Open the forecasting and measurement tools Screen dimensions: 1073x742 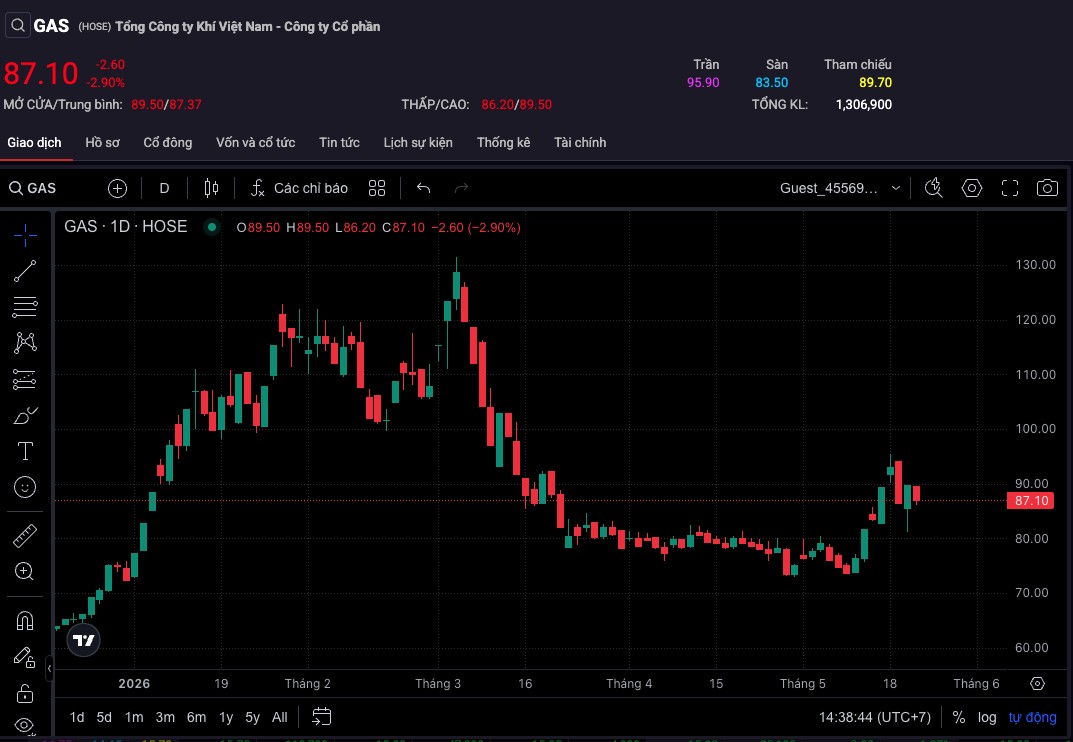[25, 379]
